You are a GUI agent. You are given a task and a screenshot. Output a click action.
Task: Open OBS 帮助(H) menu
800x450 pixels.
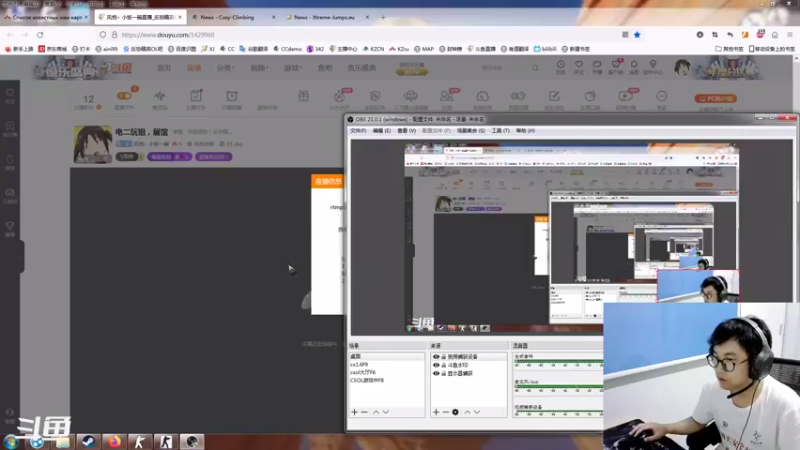tap(526, 131)
